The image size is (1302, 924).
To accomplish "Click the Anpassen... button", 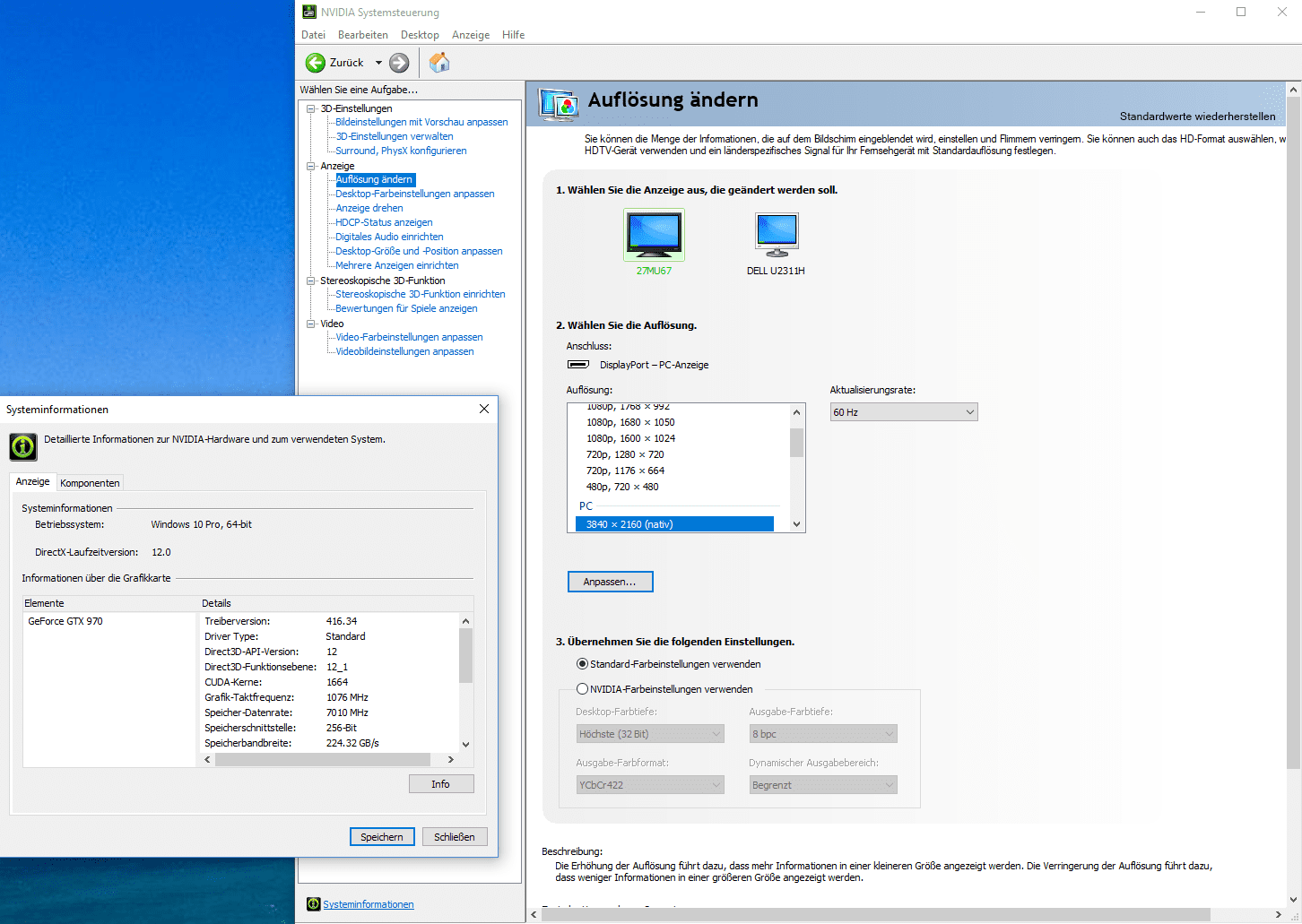I will [610, 582].
